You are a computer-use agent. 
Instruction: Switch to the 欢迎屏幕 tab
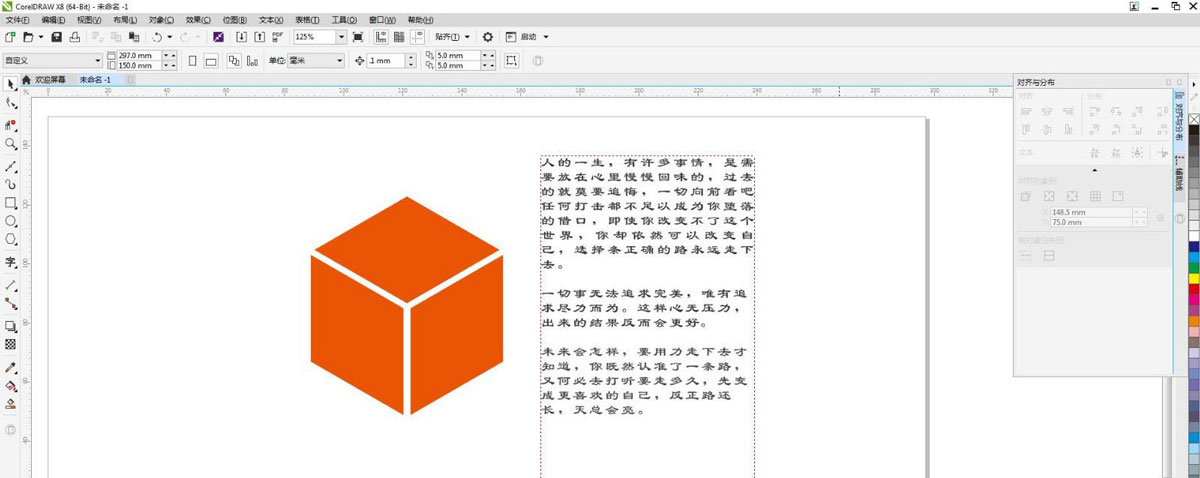50,79
